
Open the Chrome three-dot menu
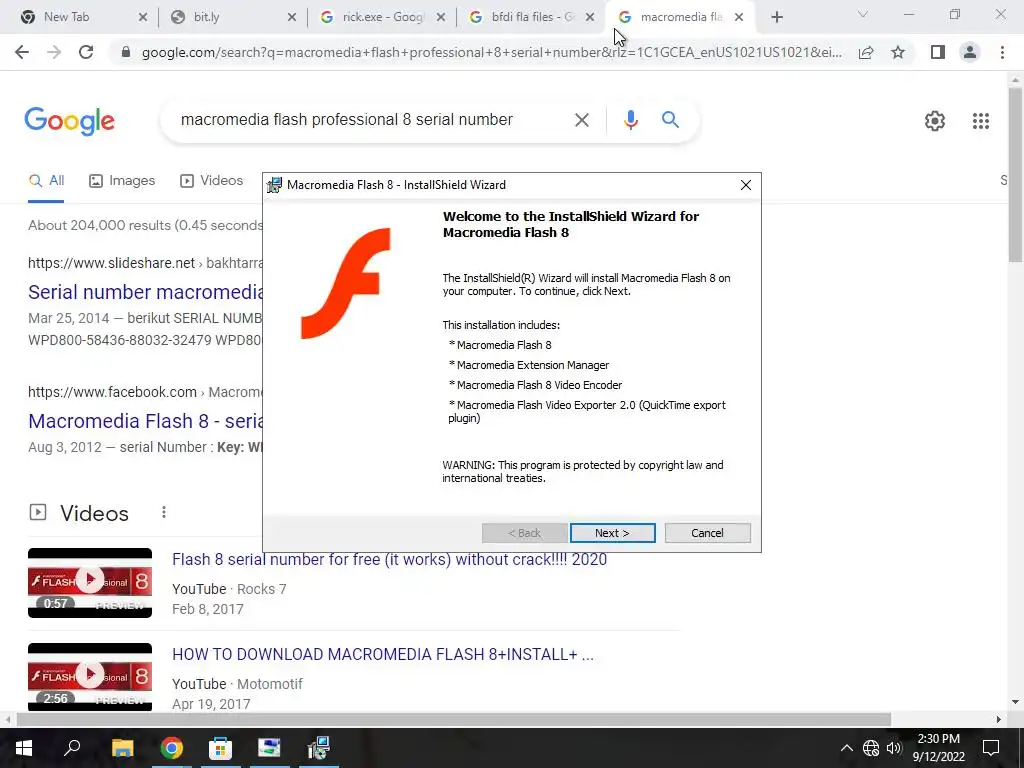(x=1002, y=52)
